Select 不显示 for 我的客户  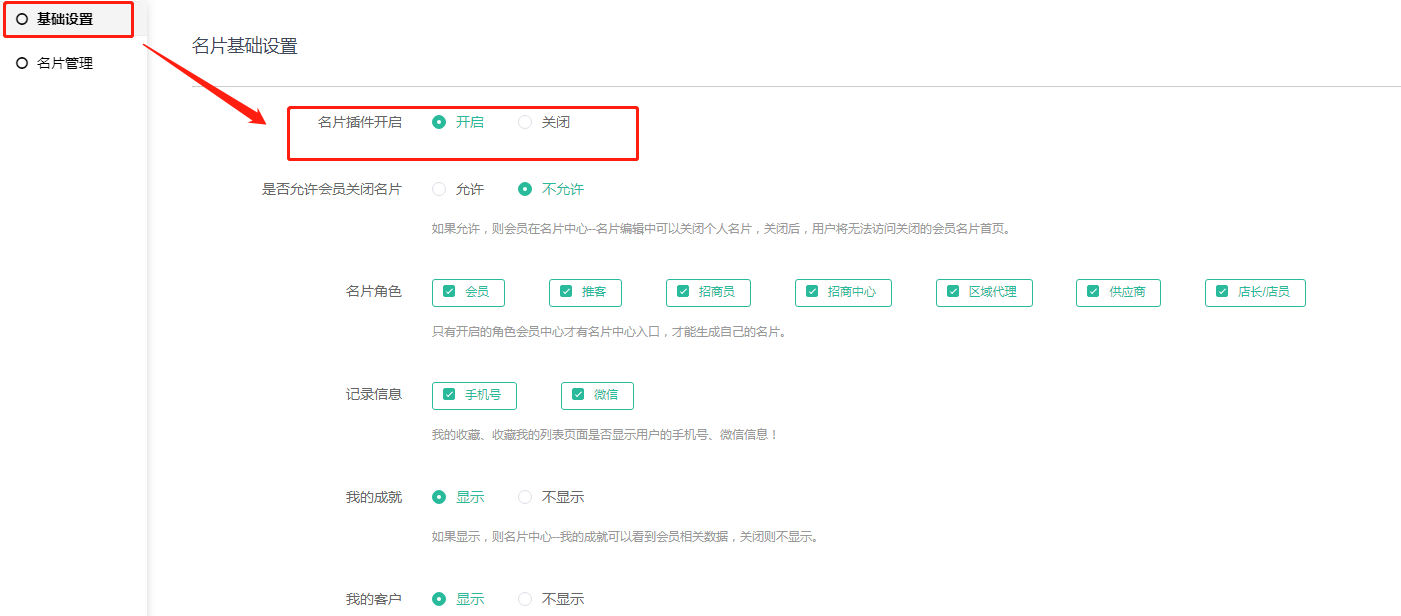point(525,599)
